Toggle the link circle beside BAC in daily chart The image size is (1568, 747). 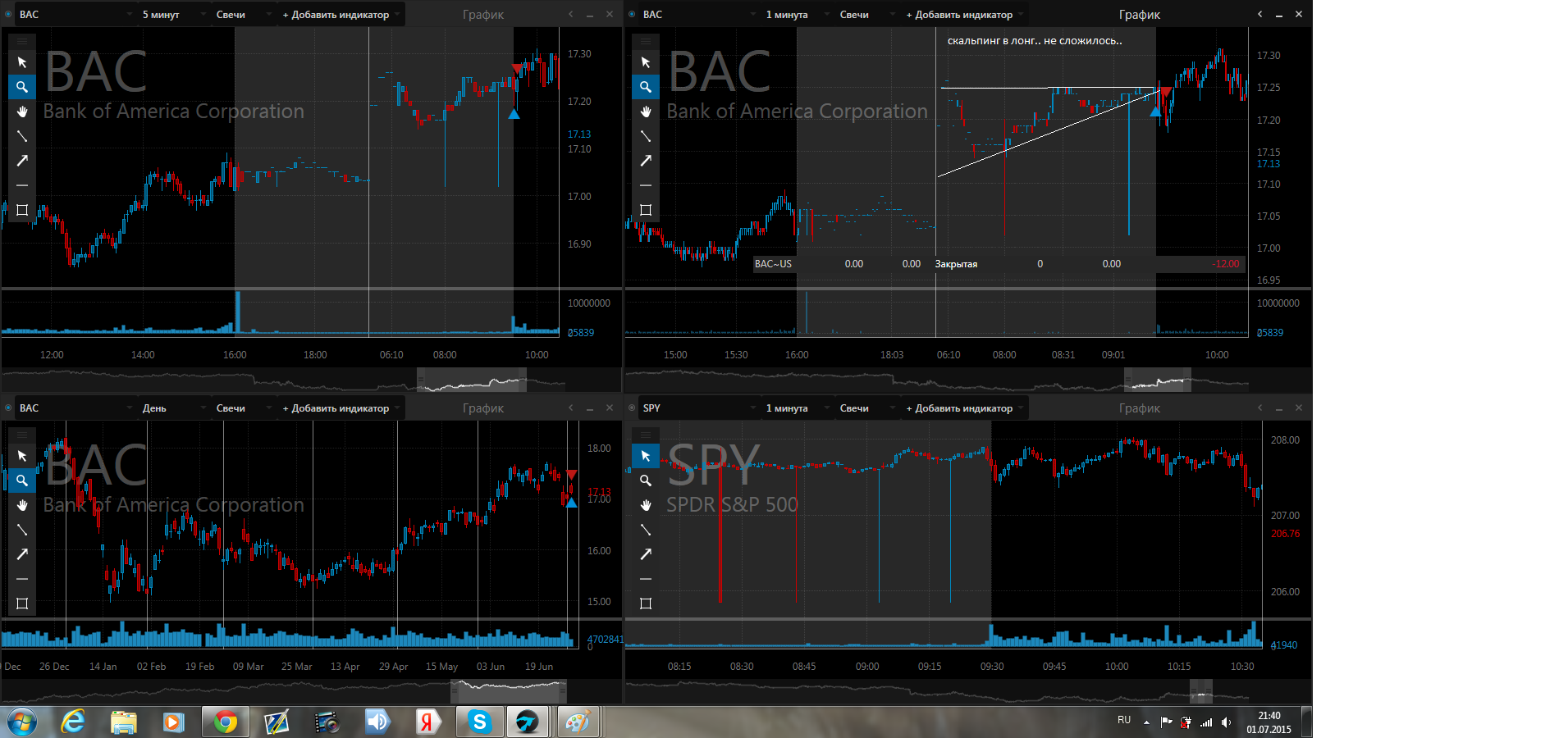(8, 408)
